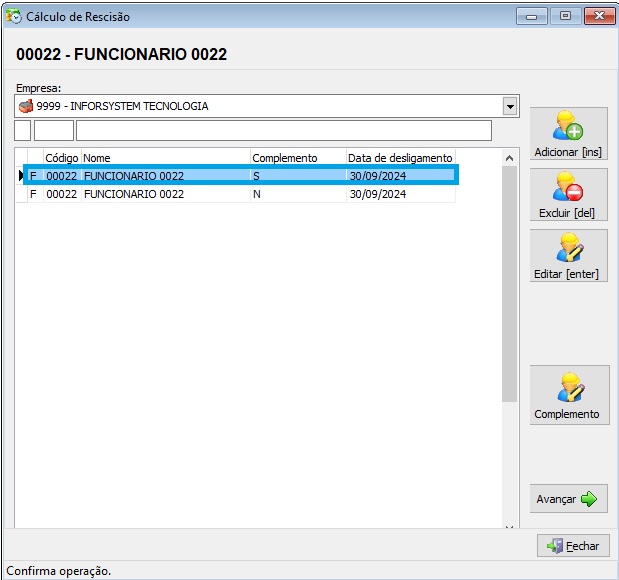The height and width of the screenshot is (580, 619).
Task: Focus the first small filter input box
Action: click(23, 131)
